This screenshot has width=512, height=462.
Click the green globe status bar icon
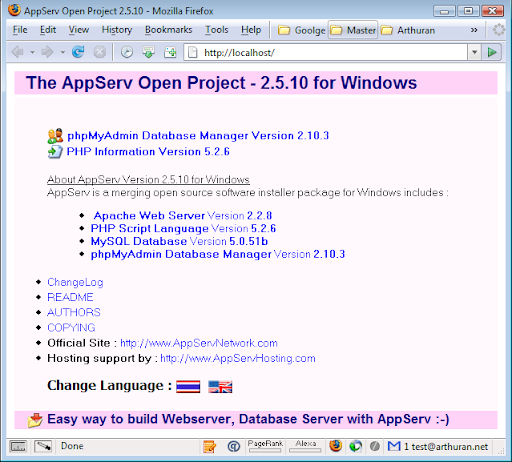(x=355, y=446)
